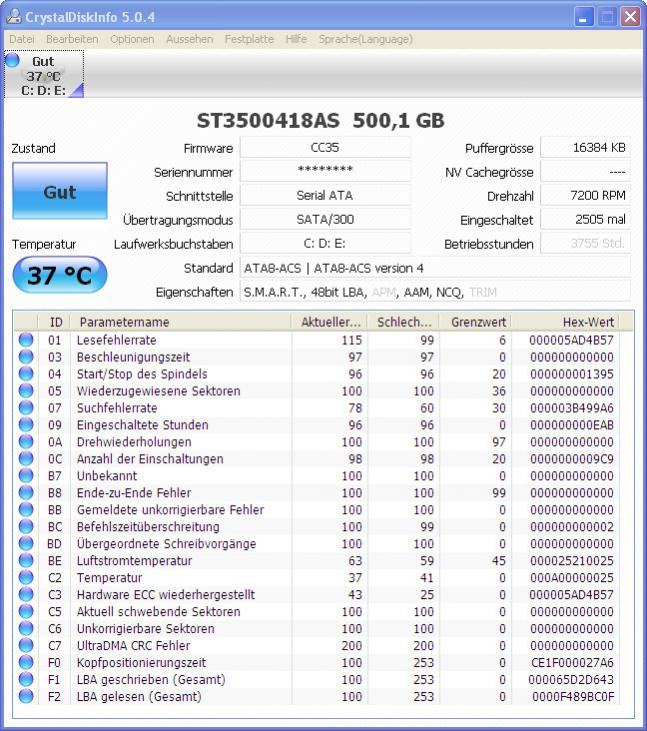Open the Festplatte menu

click(249, 39)
